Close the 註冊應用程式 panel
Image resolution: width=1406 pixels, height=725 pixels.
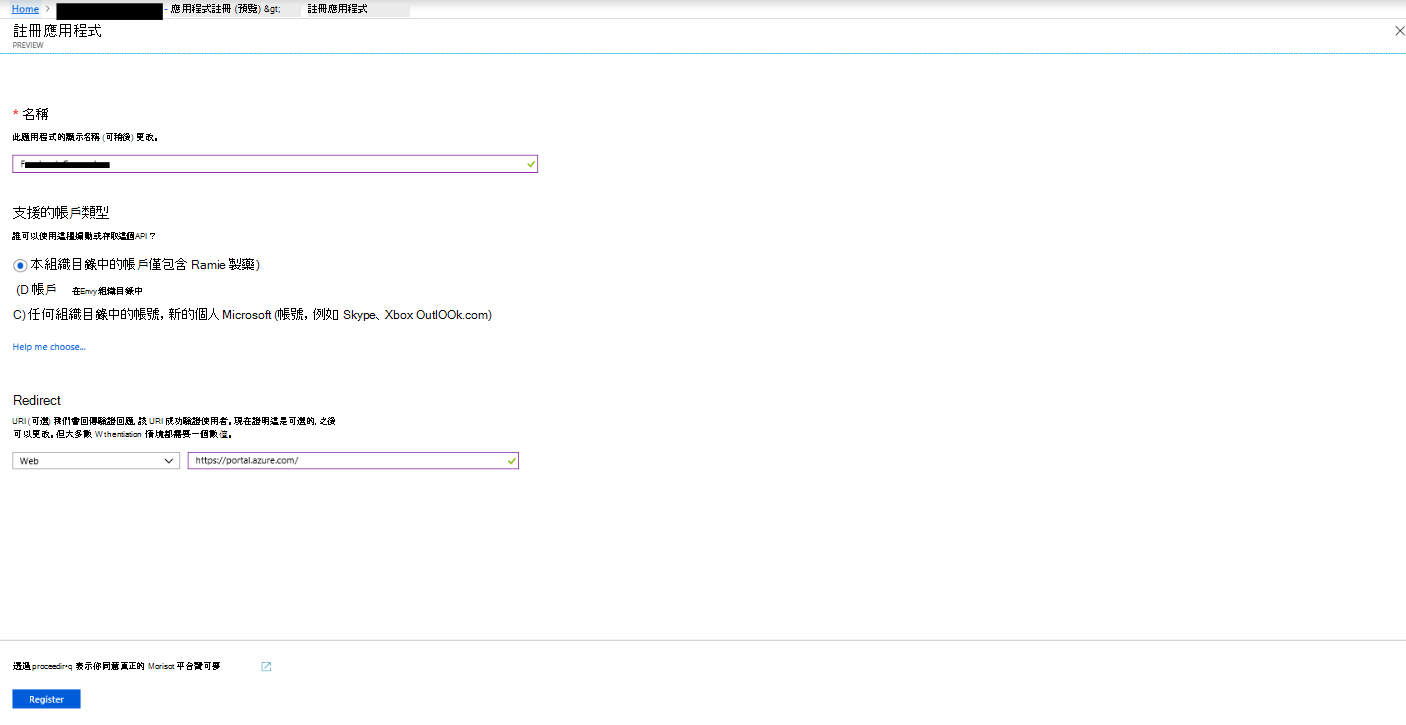1399,31
